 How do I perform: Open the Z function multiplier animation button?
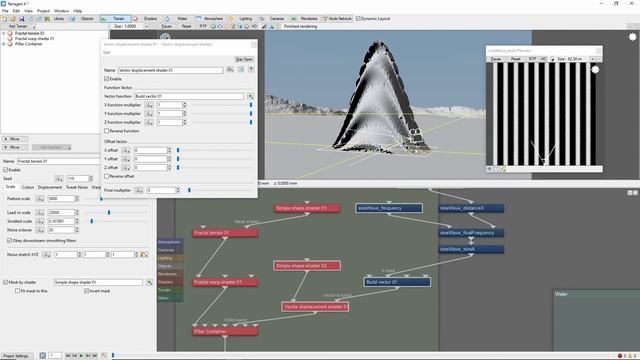click(x=149, y=122)
